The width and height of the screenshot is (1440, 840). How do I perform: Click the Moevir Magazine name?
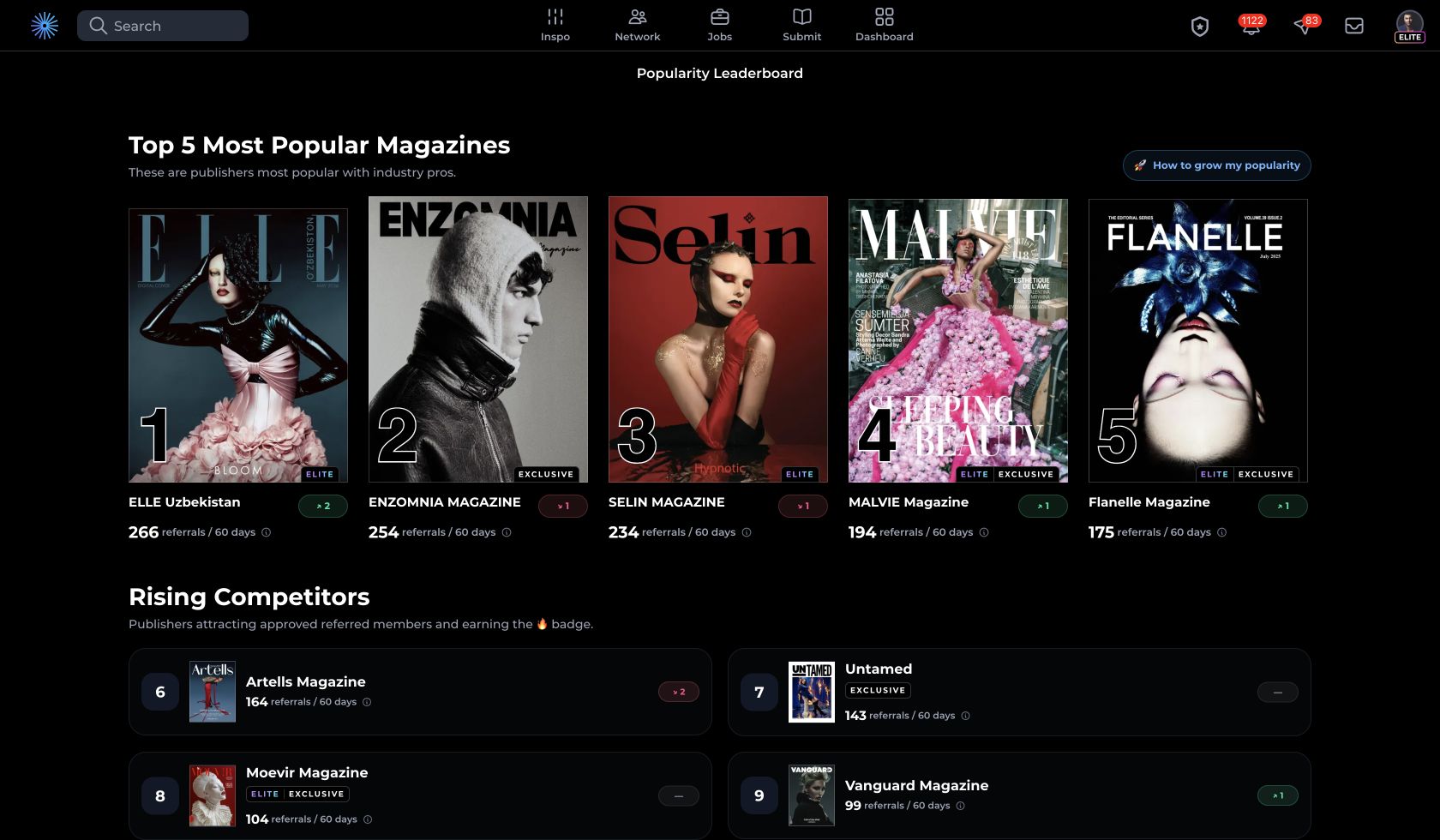coord(307,773)
